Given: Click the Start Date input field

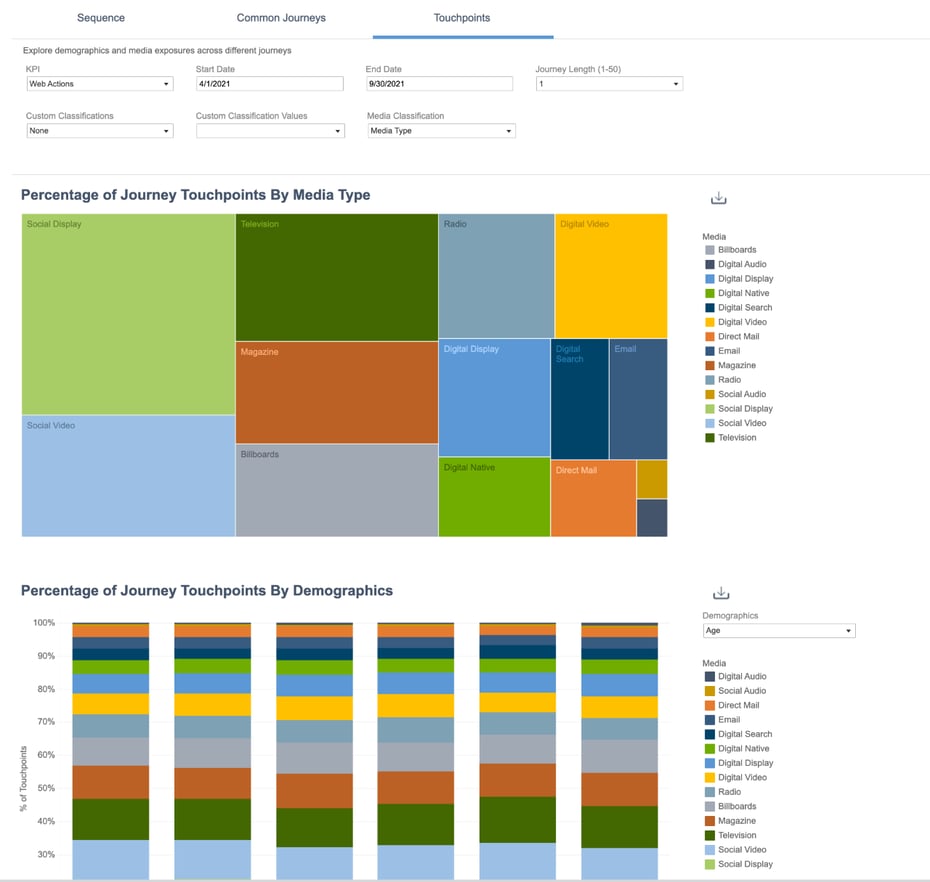Looking at the screenshot, I should pyautogui.click(x=270, y=84).
